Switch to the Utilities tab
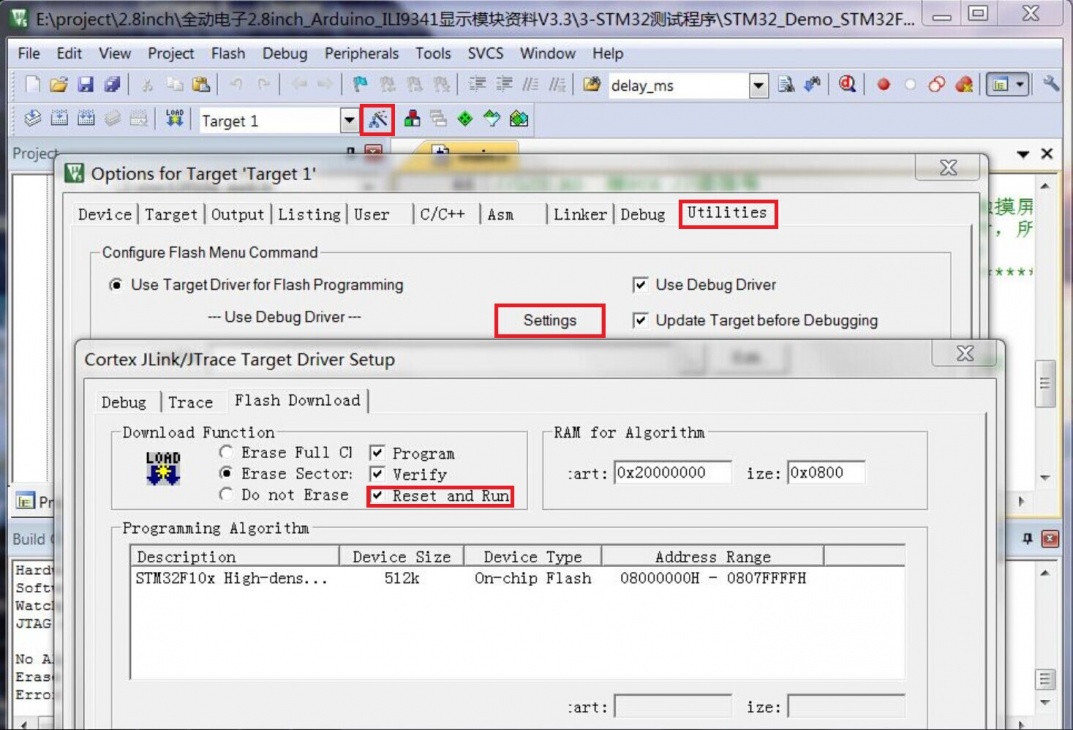 click(x=727, y=213)
